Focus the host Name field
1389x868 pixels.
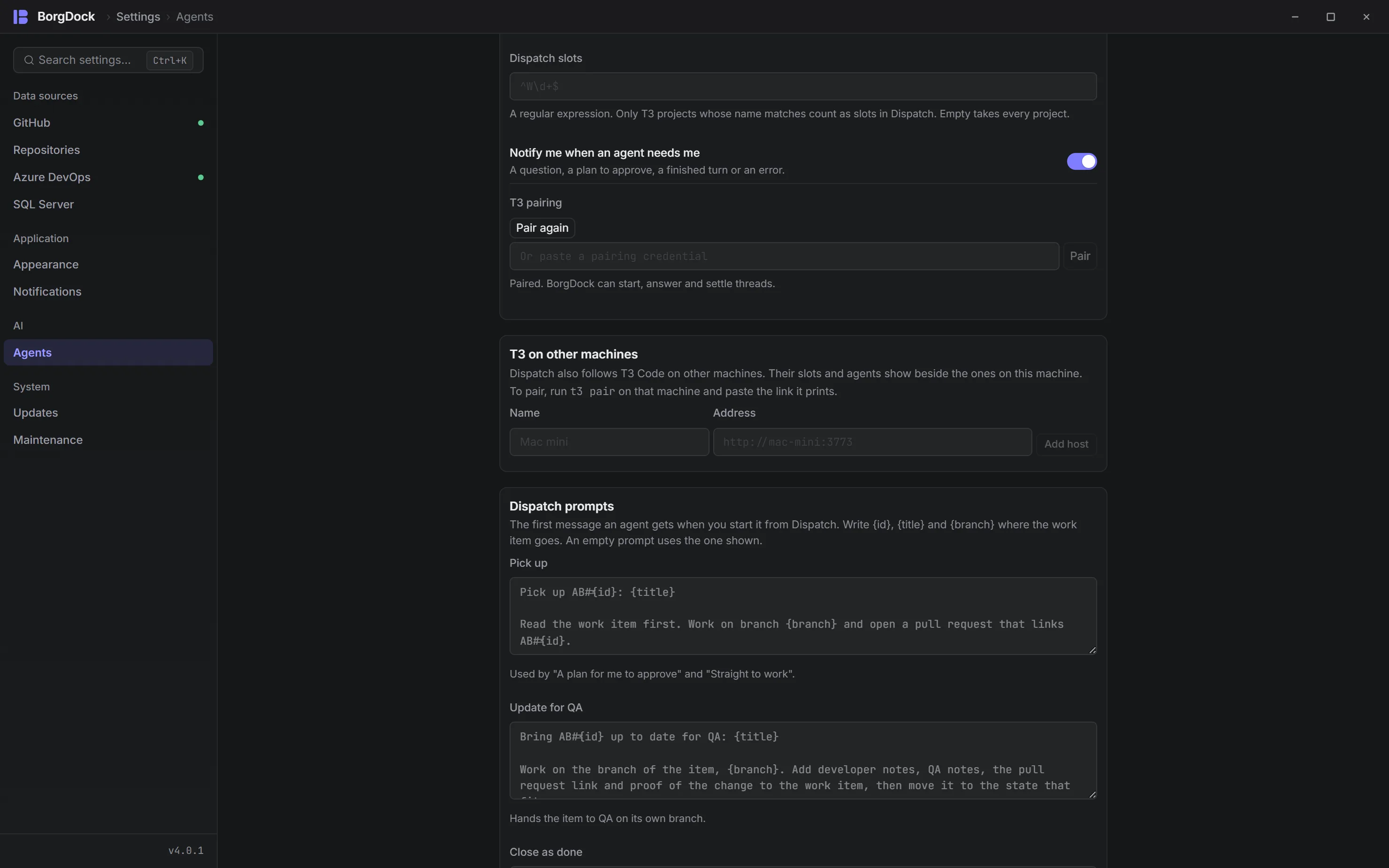[609, 442]
